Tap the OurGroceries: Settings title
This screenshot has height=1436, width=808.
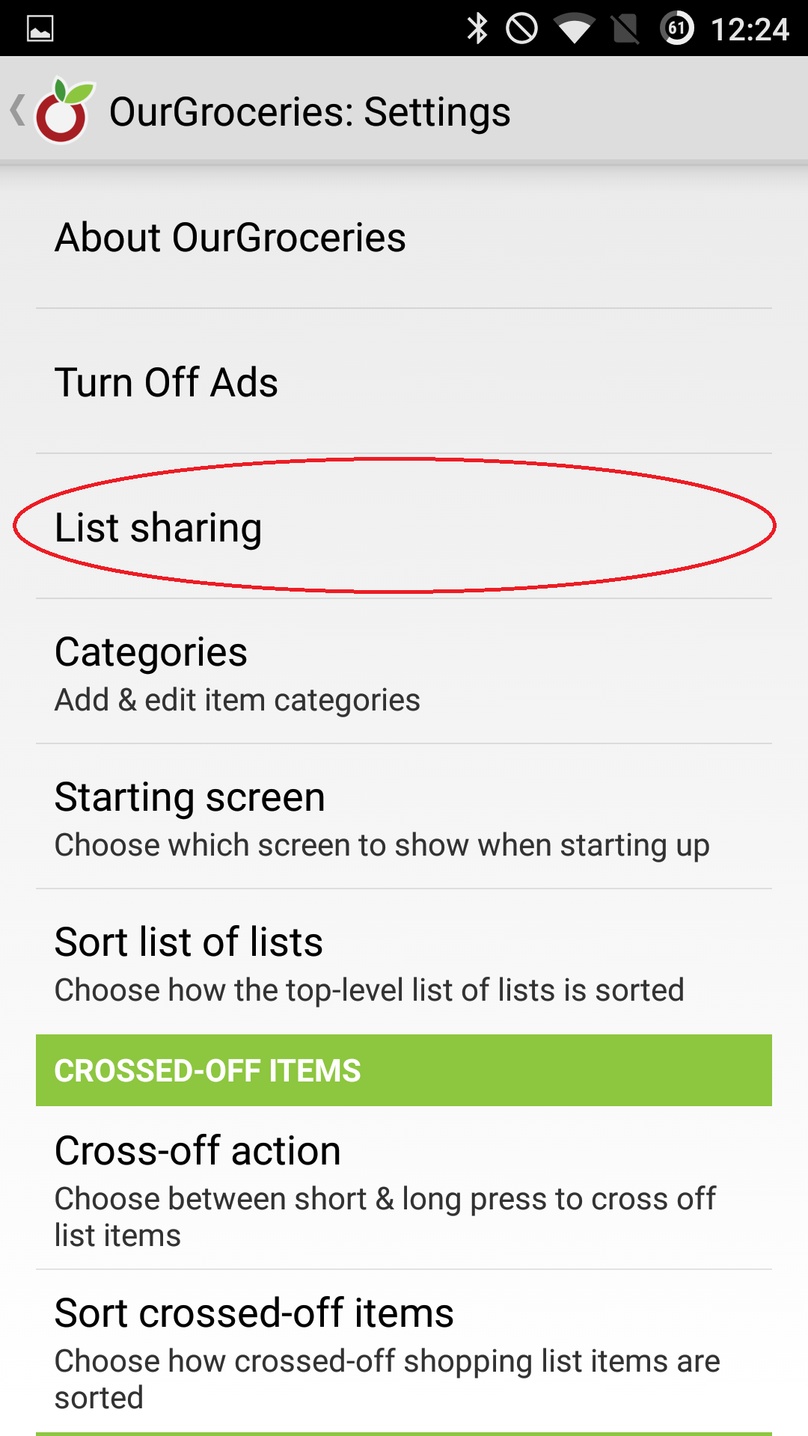(309, 112)
